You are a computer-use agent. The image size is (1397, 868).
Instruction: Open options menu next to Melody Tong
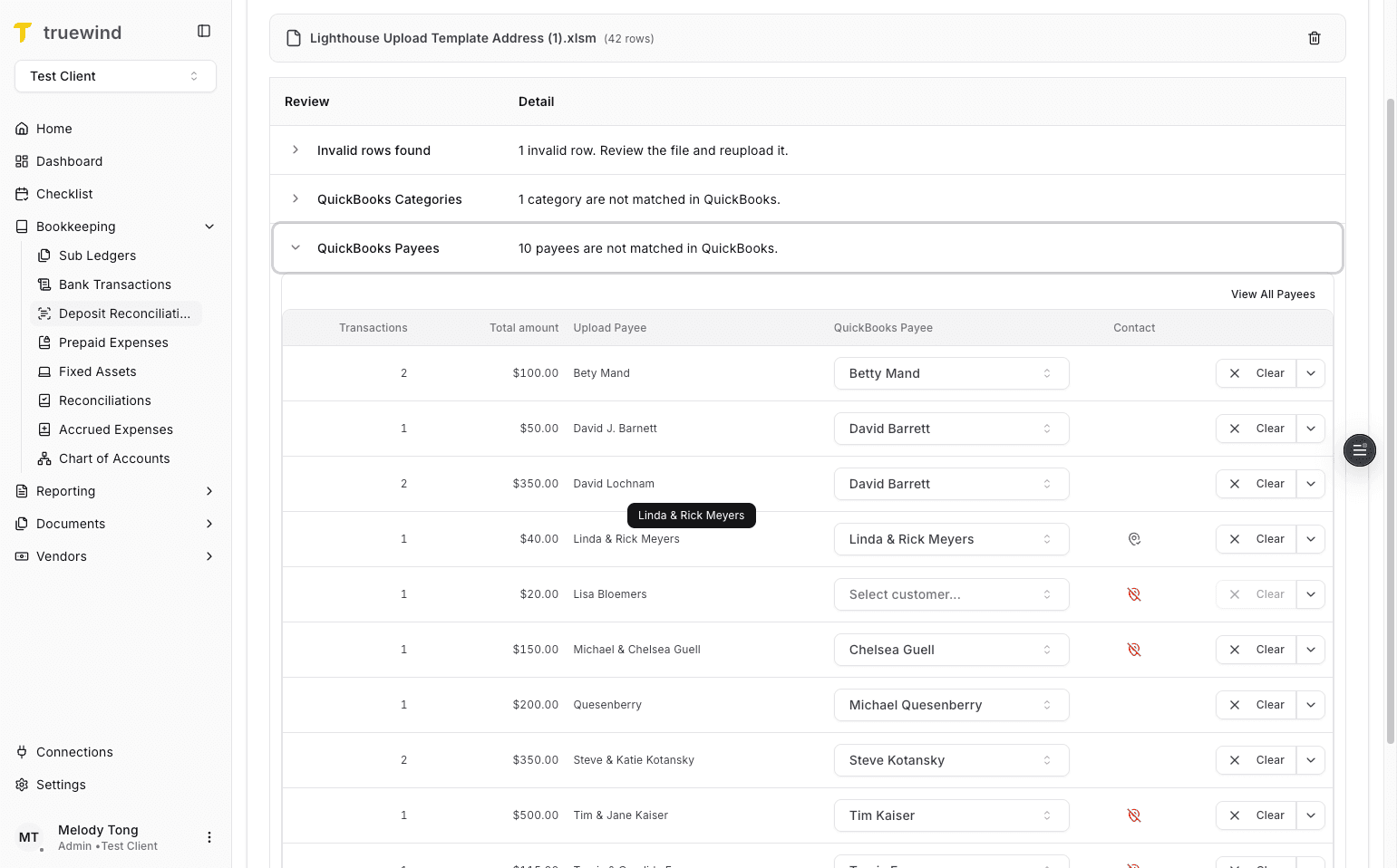click(209, 837)
